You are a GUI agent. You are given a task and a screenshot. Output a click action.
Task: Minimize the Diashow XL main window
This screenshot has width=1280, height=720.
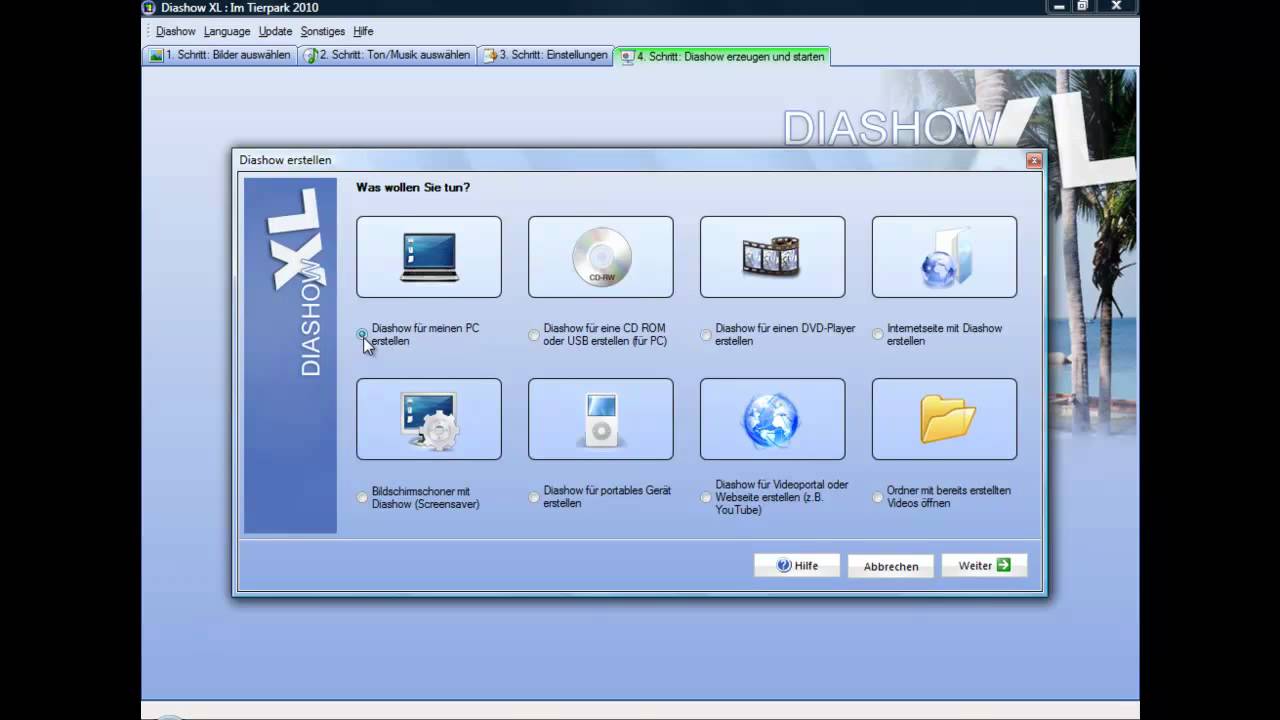click(1060, 6)
